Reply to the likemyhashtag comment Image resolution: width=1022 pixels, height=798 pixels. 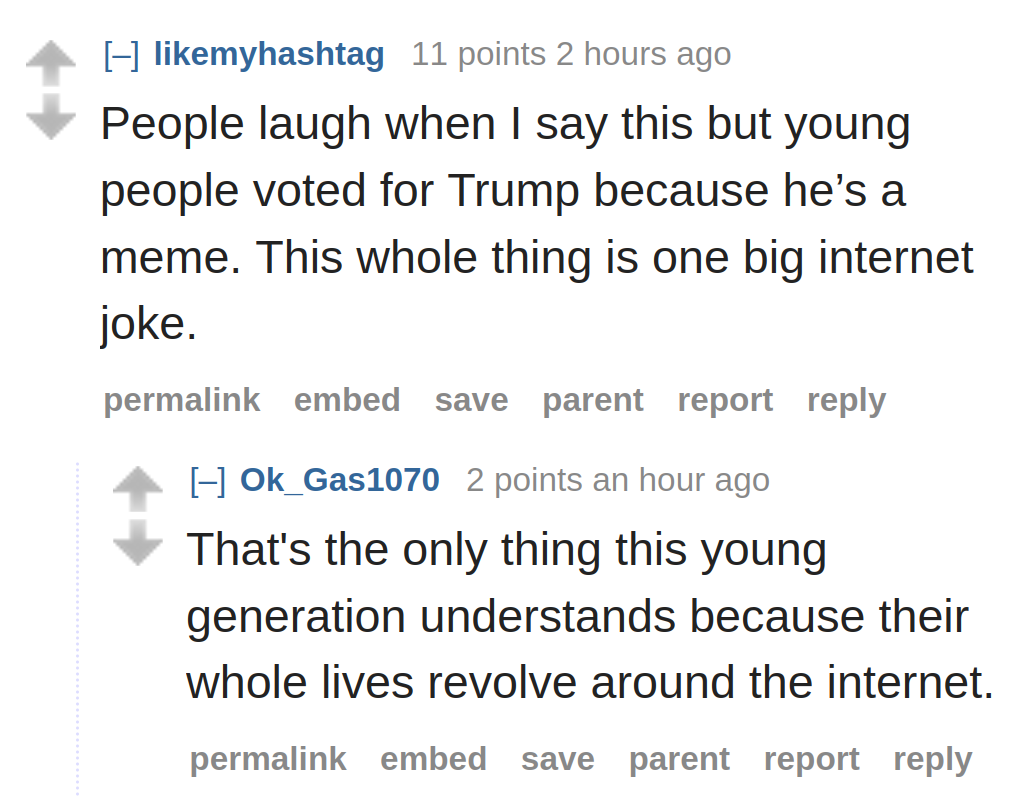point(846,400)
